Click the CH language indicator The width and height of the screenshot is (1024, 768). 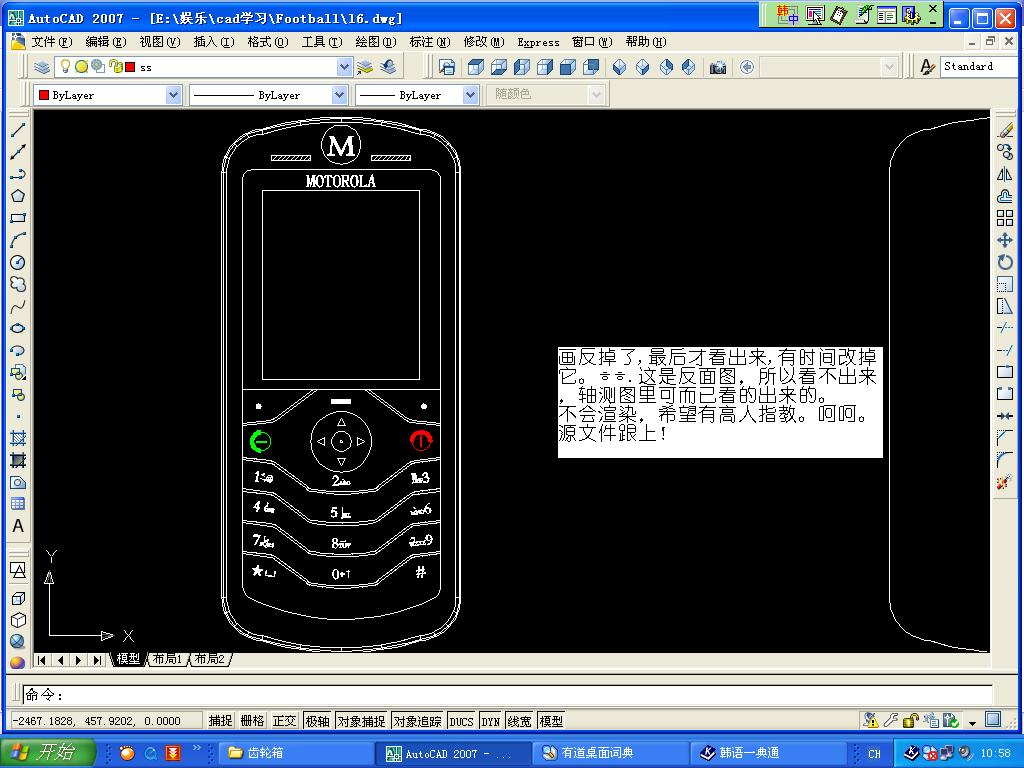click(874, 754)
